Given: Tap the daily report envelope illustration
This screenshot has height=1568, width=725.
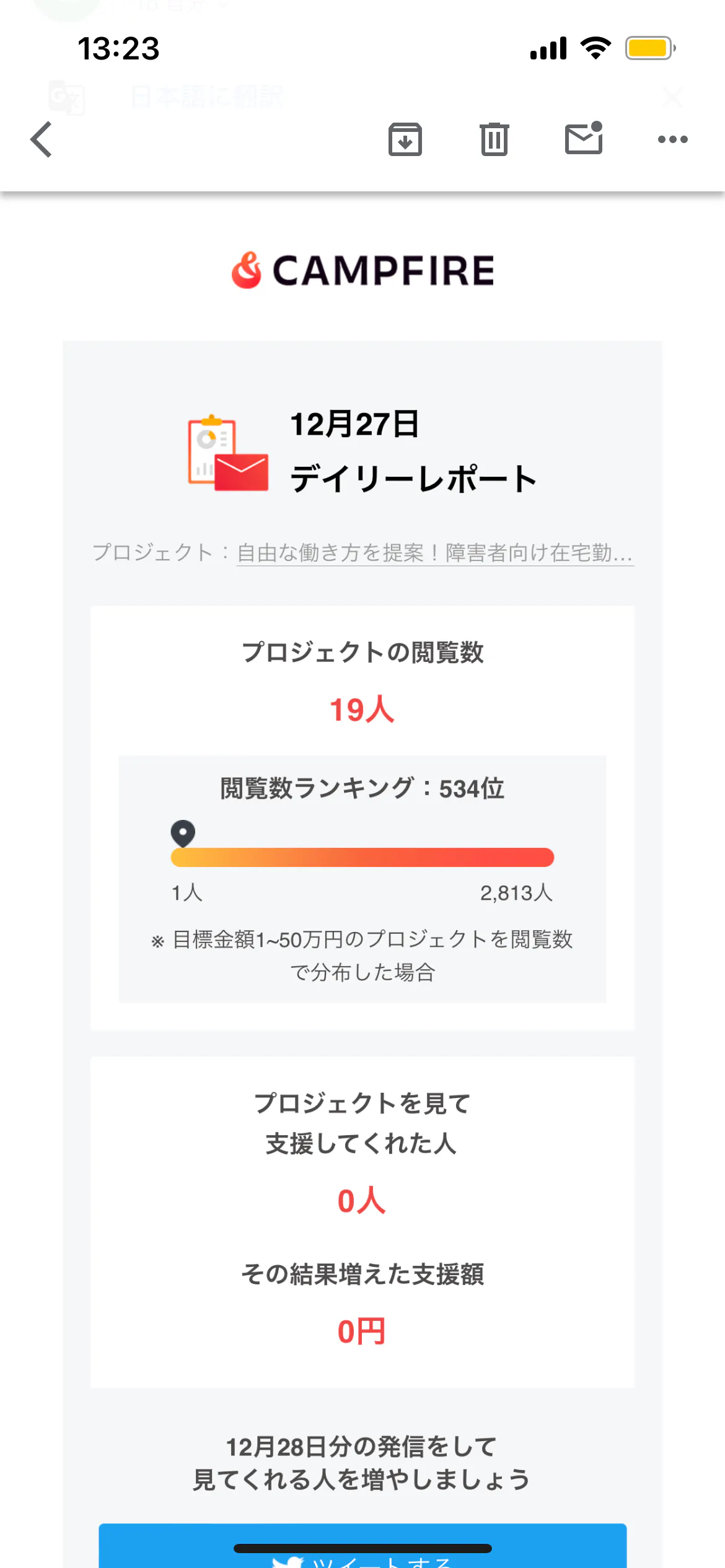Looking at the screenshot, I should point(228,453).
